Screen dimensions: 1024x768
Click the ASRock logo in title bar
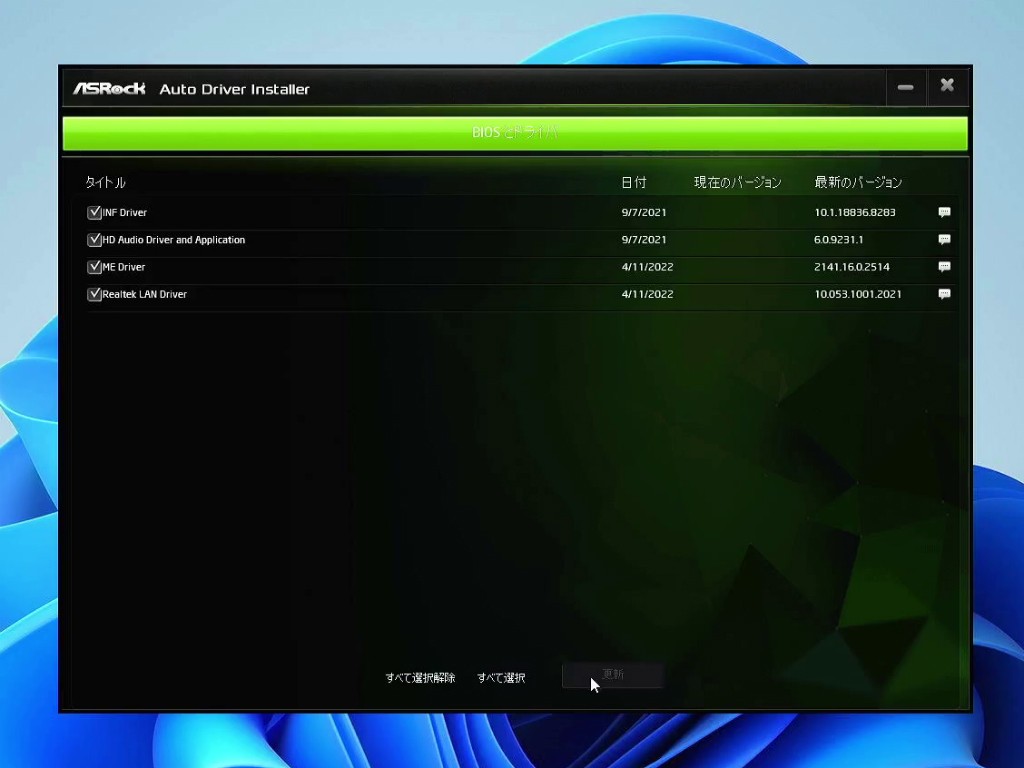pos(109,88)
